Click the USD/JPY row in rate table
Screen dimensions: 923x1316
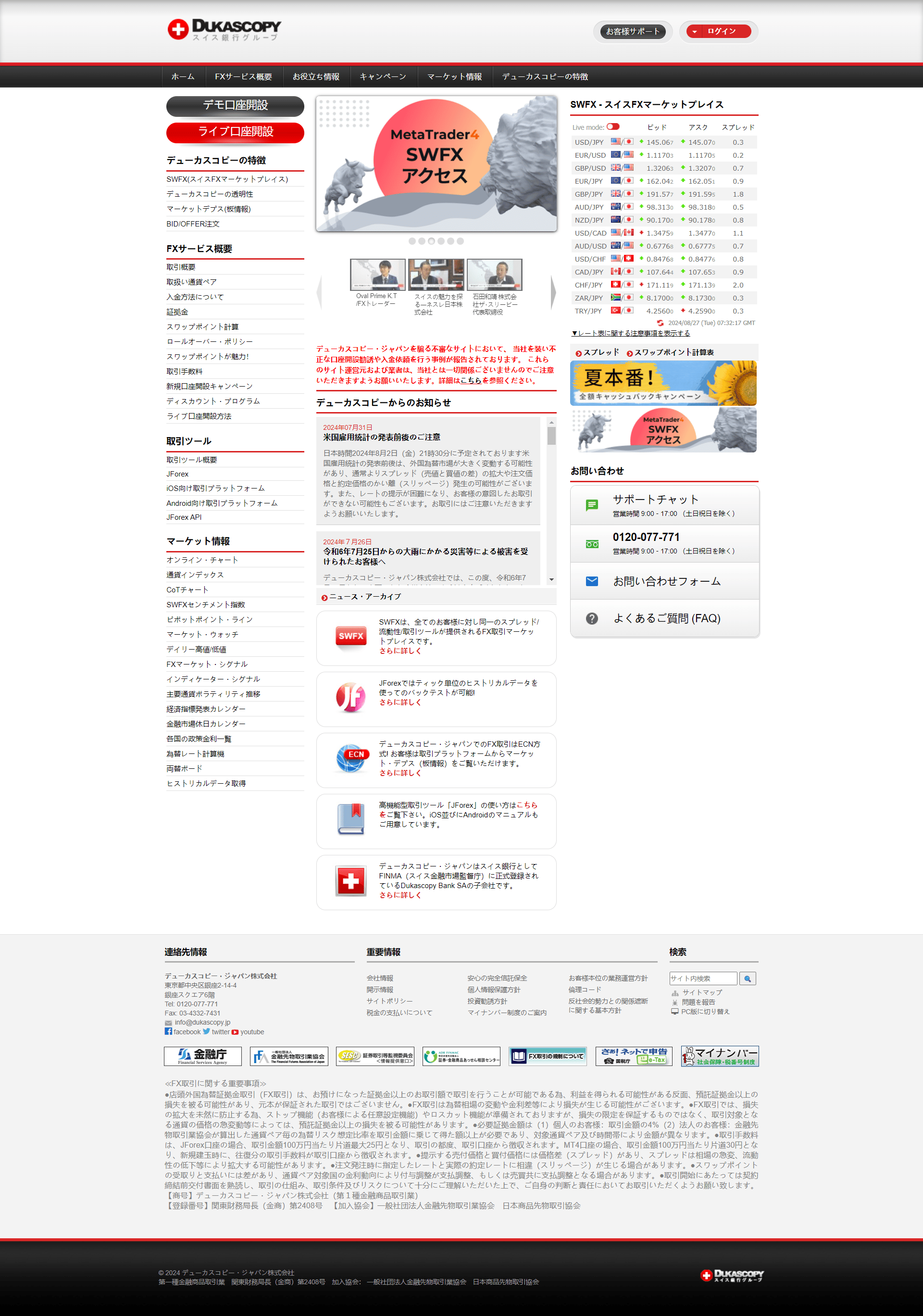point(663,142)
